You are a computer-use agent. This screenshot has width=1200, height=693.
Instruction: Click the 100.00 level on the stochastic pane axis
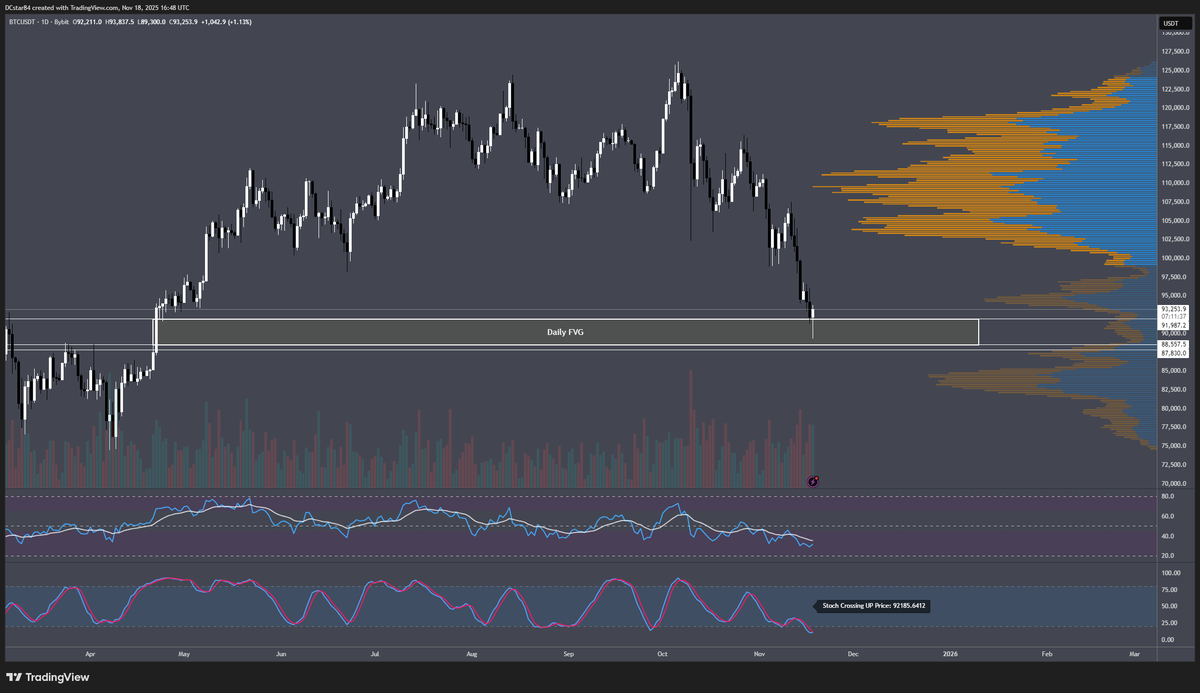click(x=1170, y=573)
